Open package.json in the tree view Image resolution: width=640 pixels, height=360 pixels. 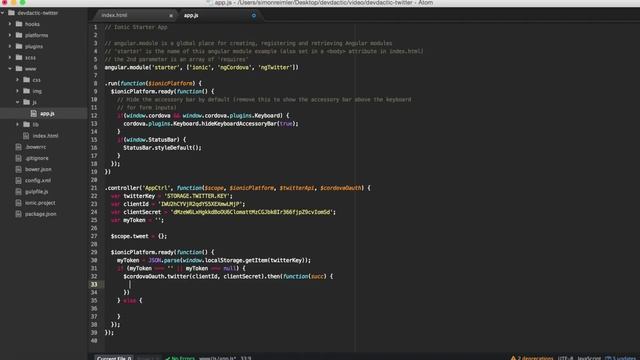click(40, 213)
